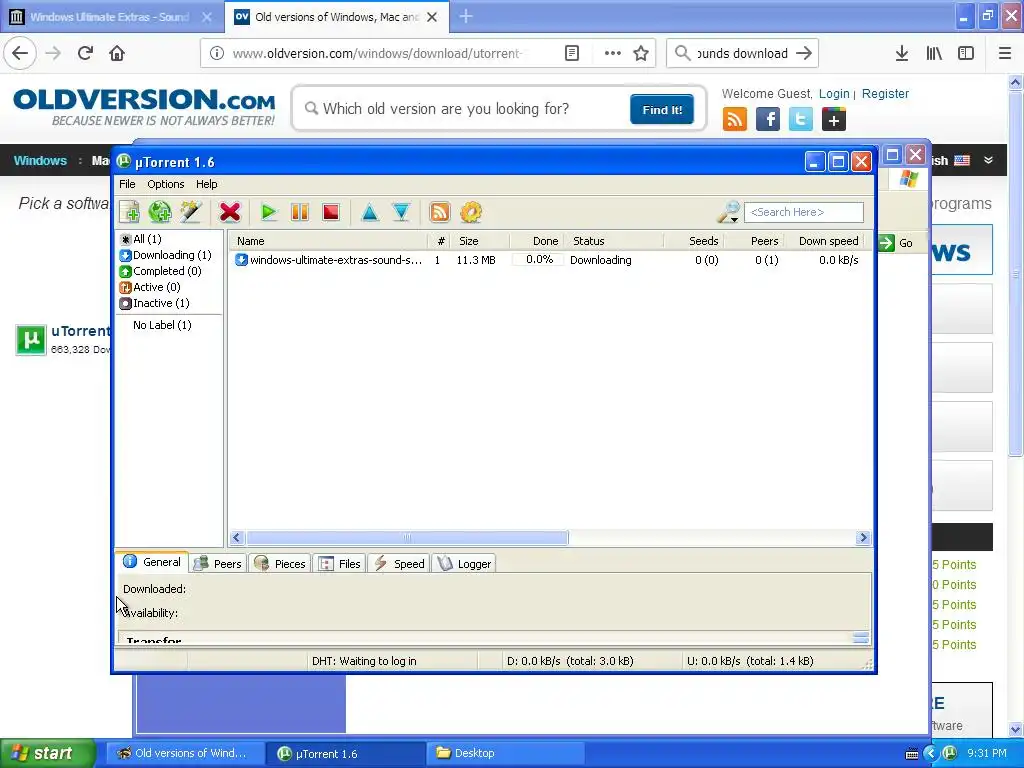Sort torrent list by Name column
The height and width of the screenshot is (768, 1024).
pyautogui.click(x=330, y=241)
